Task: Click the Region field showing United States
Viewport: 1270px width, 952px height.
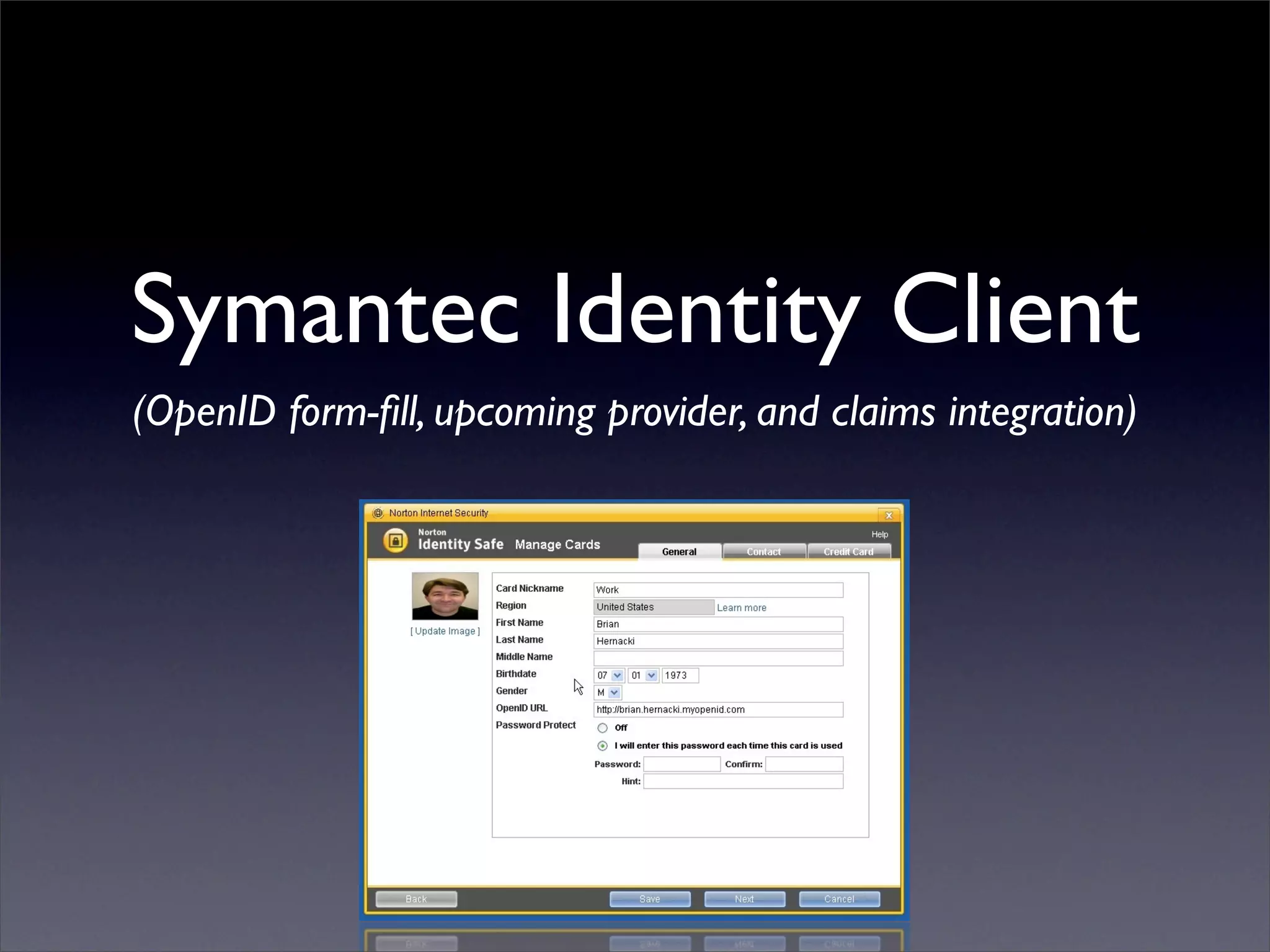Action: tap(654, 607)
